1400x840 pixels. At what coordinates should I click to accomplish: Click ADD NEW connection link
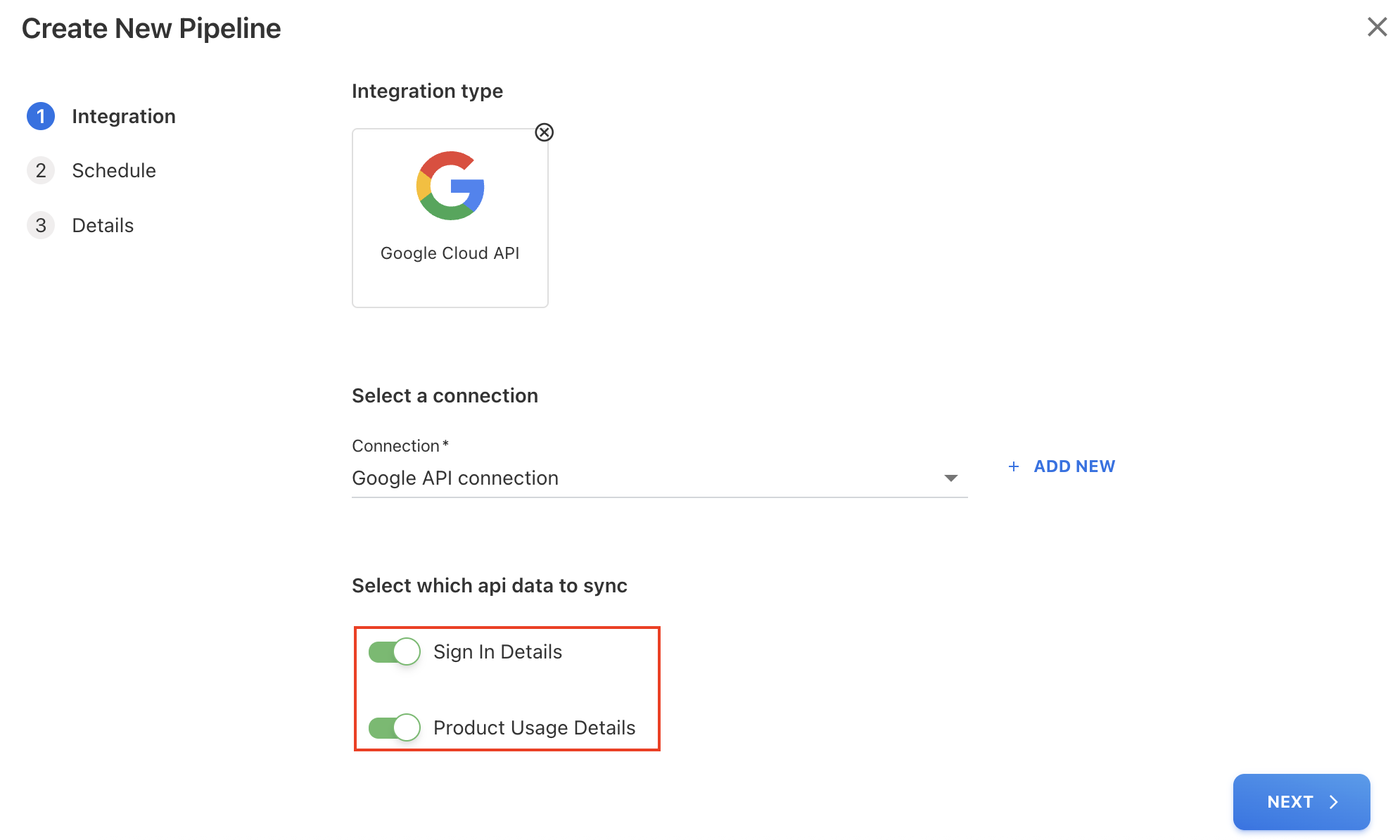pos(1074,466)
